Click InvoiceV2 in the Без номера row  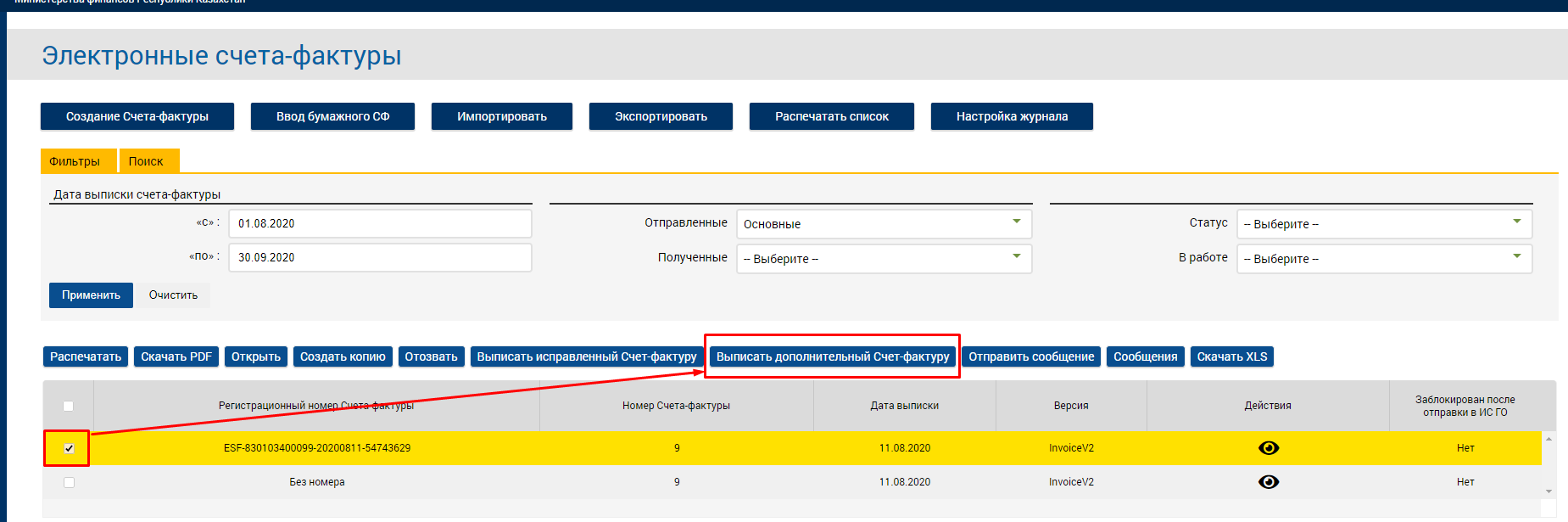pyautogui.click(x=1071, y=482)
